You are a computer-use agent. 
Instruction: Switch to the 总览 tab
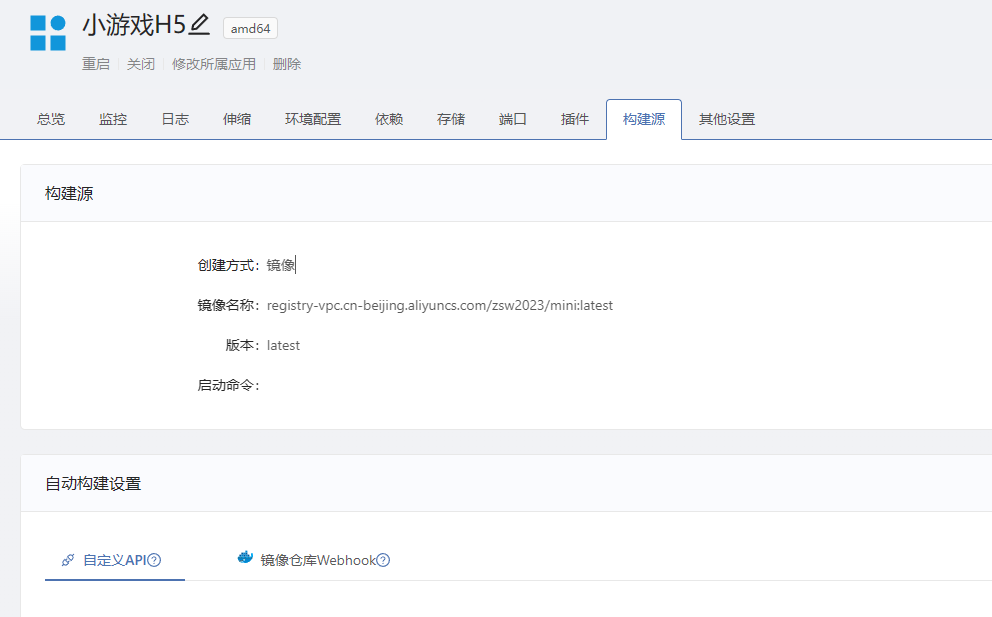50,117
